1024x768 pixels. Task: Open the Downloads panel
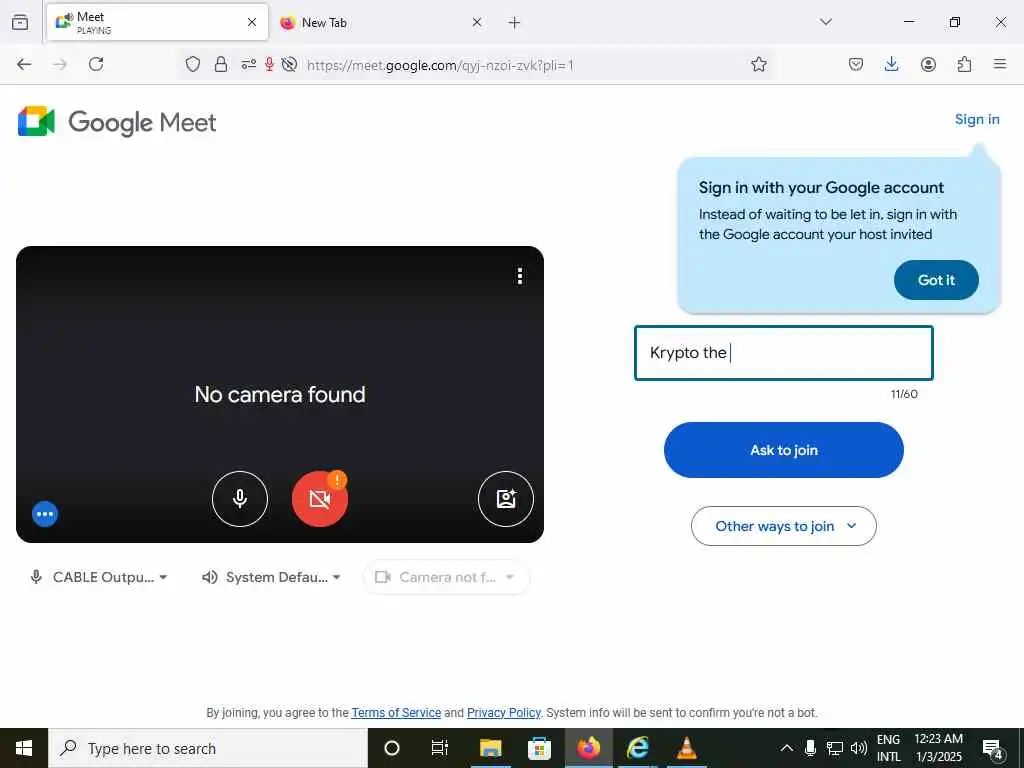pyautogui.click(x=891, y=64)
